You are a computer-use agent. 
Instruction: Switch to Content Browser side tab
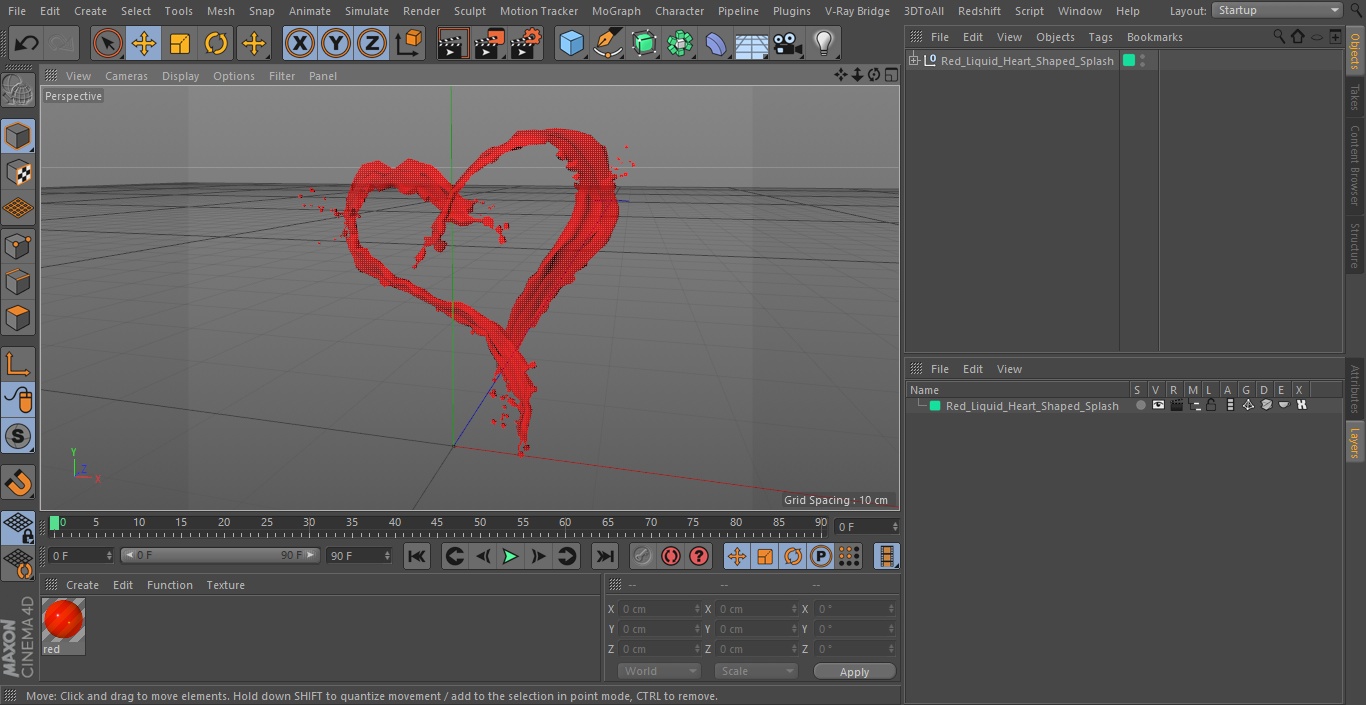point(1355,164)
